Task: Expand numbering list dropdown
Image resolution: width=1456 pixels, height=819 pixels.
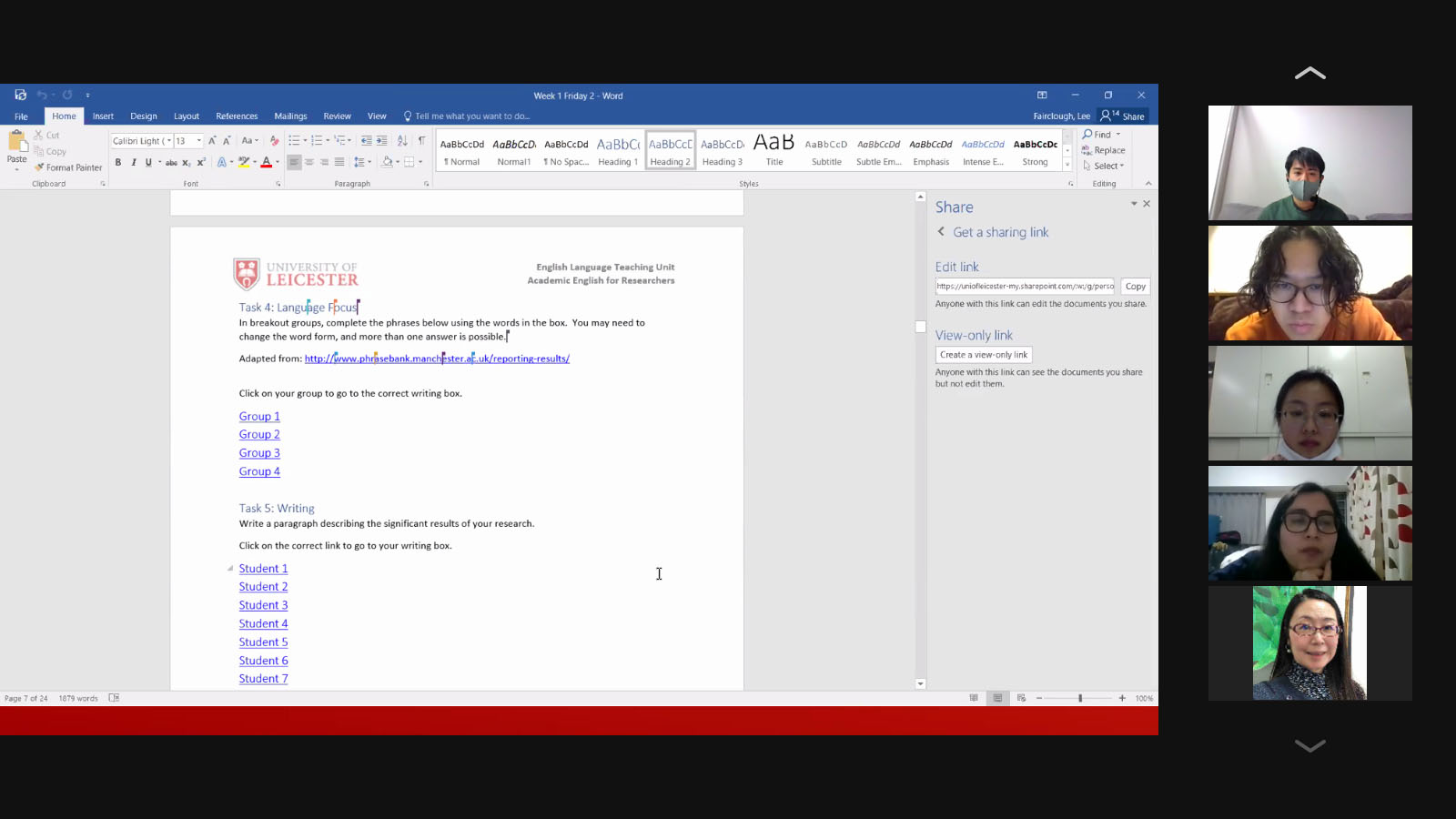Action: 326,140
